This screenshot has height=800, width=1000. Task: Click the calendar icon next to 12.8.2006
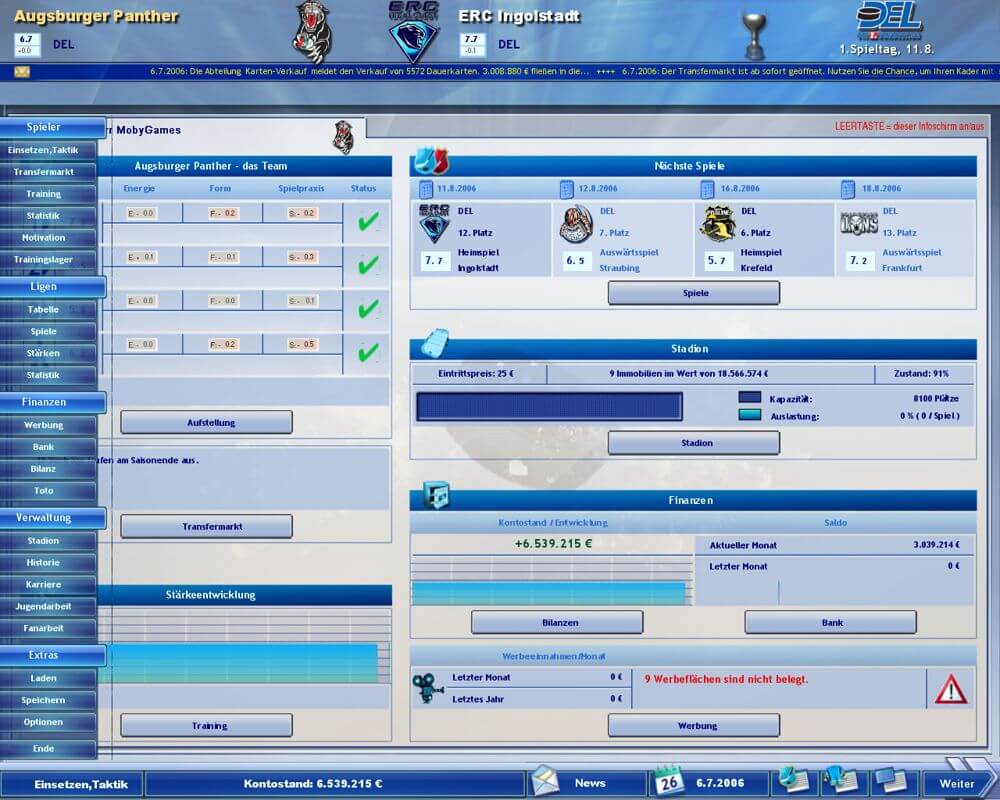[x=566, y=189]
